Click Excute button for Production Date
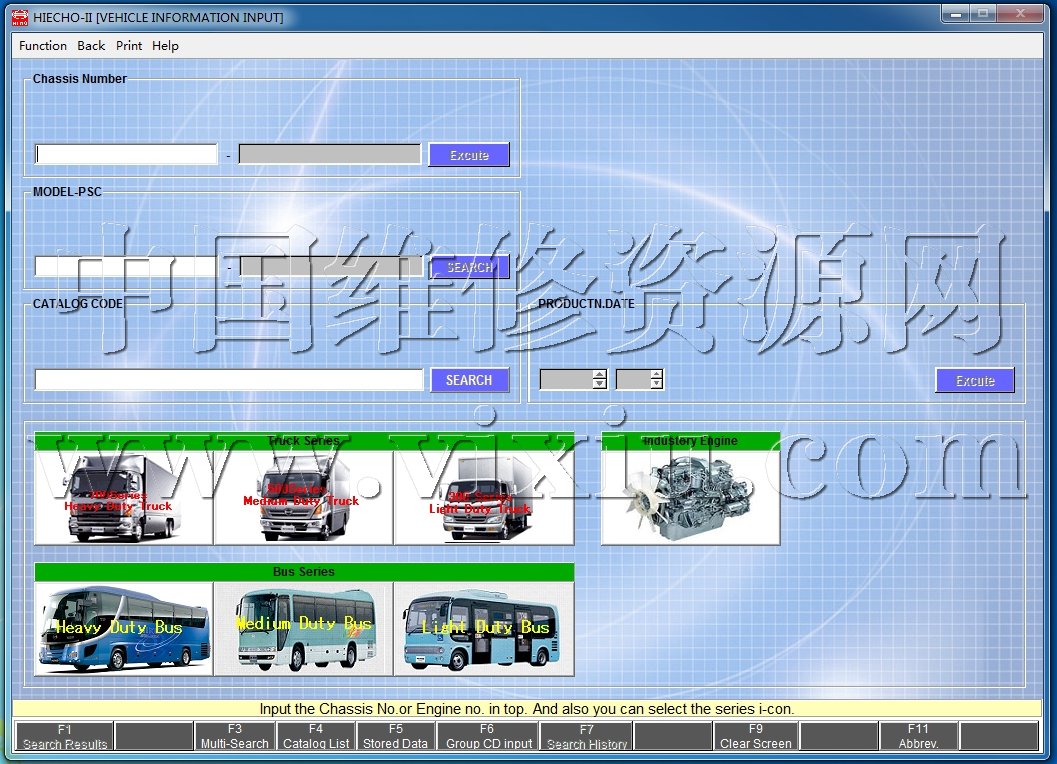1057x764 pixels. pos(974,381)
